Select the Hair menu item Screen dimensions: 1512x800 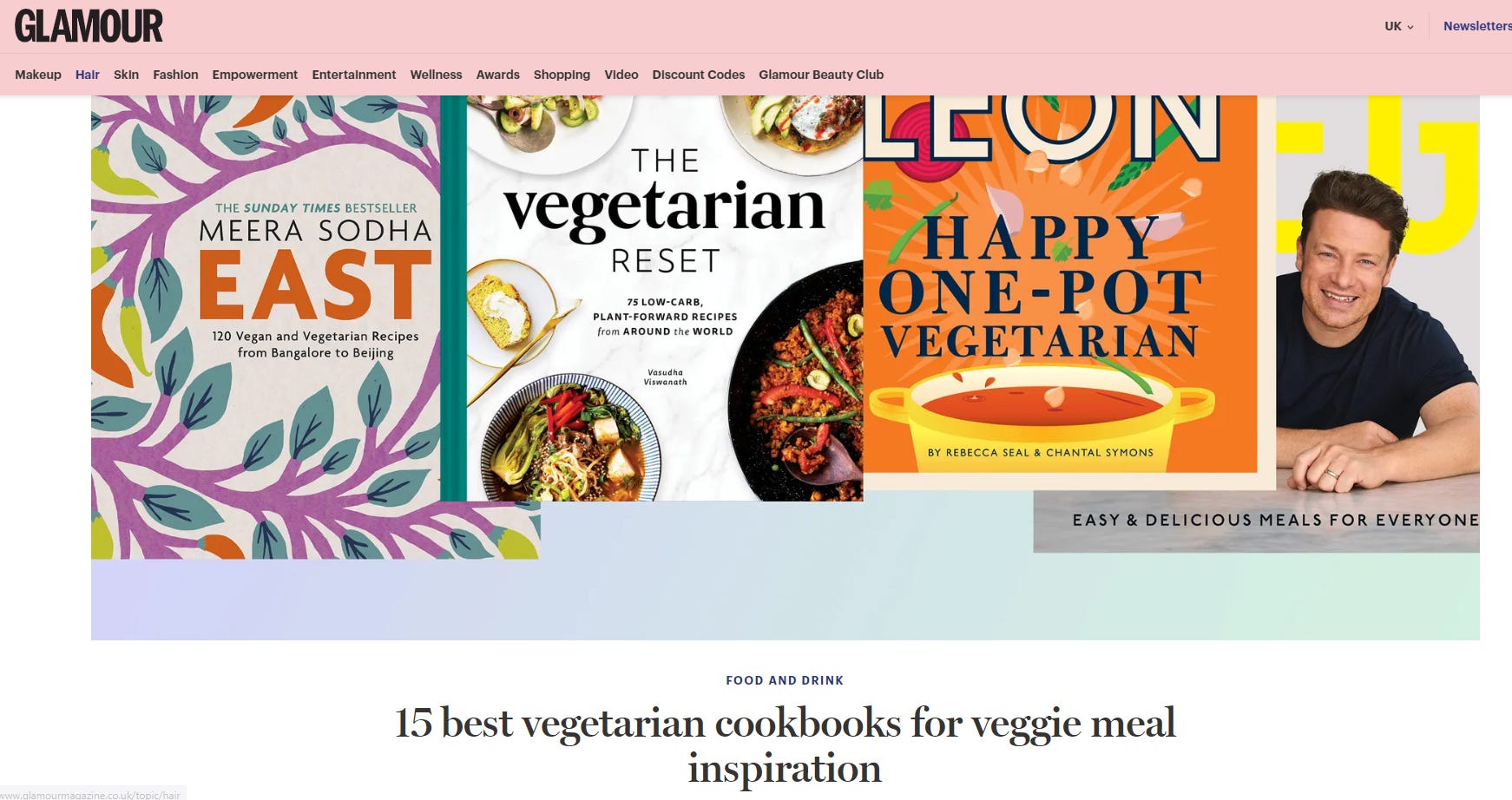click(x=88, y=75)
